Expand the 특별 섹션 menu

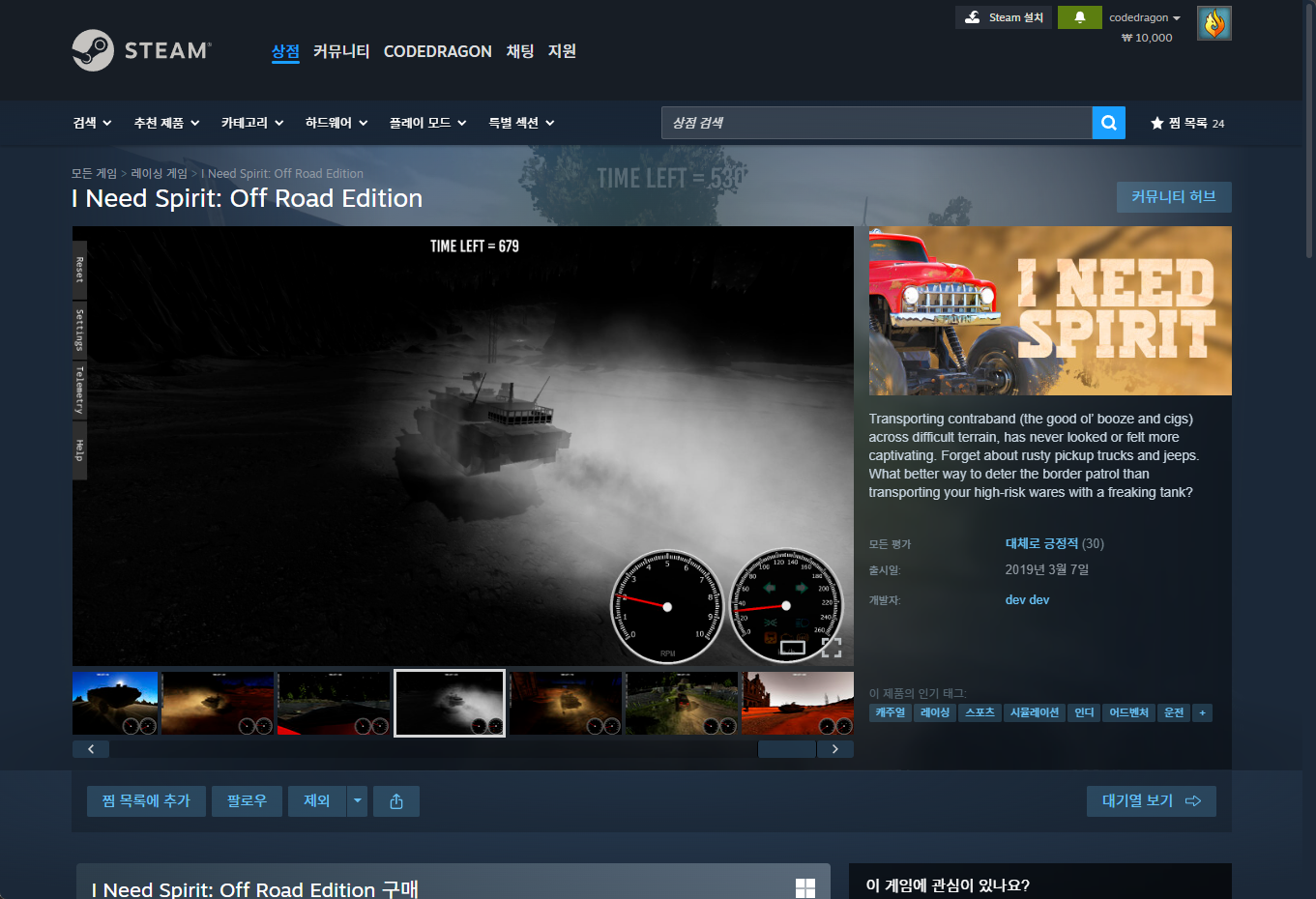521,123
